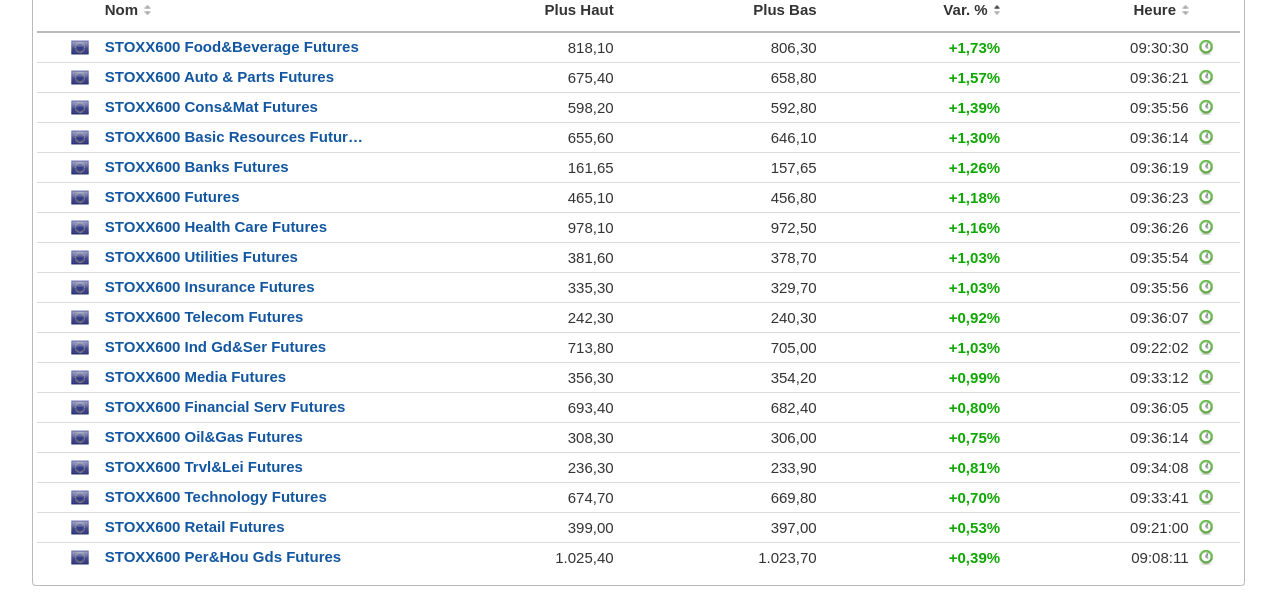Click the flag icon beside Technology Futures
This screenshot has height=605, width=1267.
(80, 498)
